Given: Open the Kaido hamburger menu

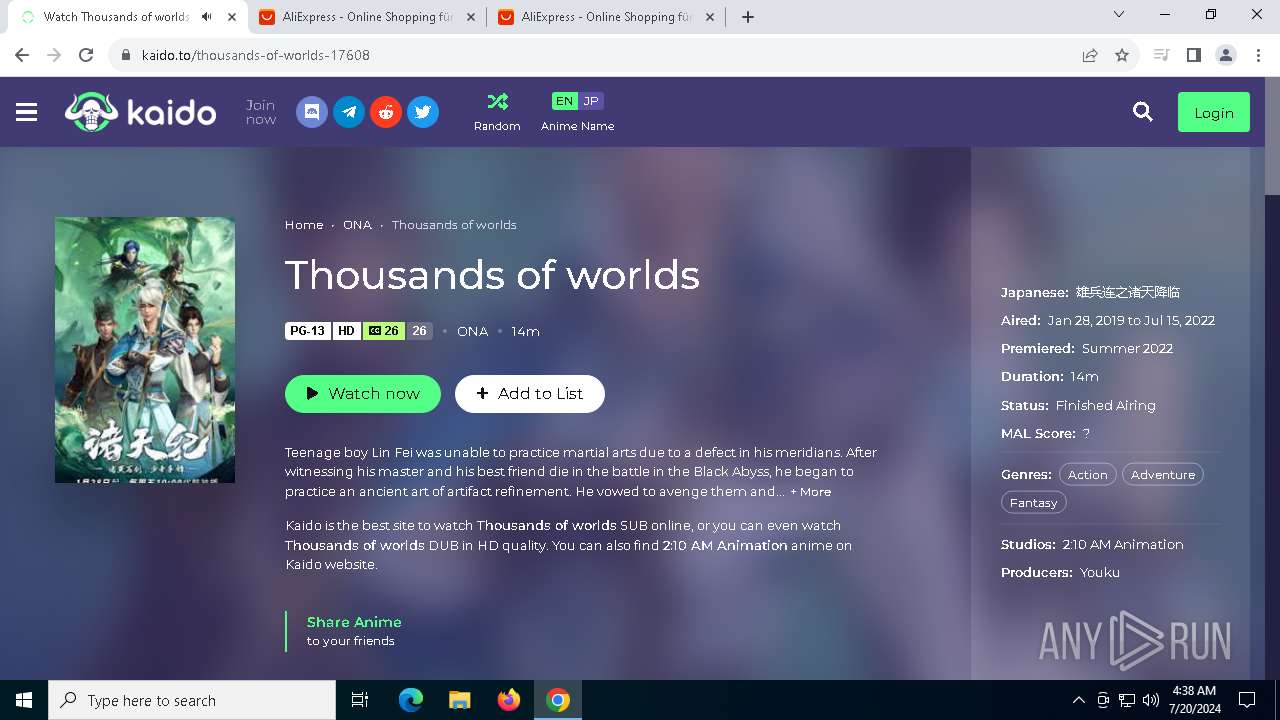Looking at the screenshot, I should coord(27,112).
